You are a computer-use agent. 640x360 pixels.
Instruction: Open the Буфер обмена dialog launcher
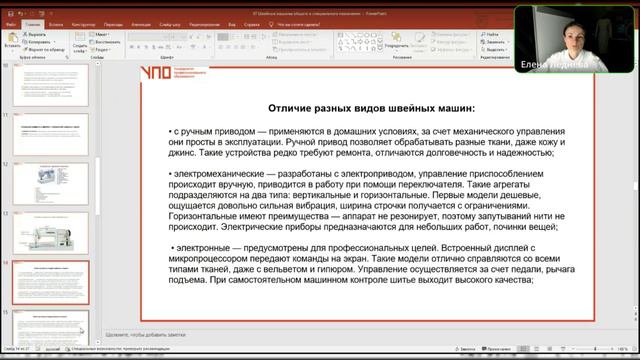click(67, 58)
